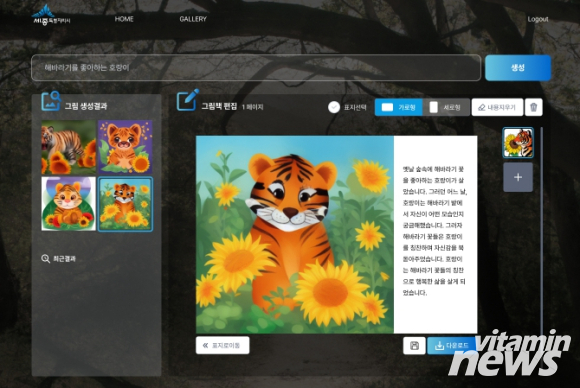Focus the prompt input field
The image size is (580, 388).
tap(256, 68)
